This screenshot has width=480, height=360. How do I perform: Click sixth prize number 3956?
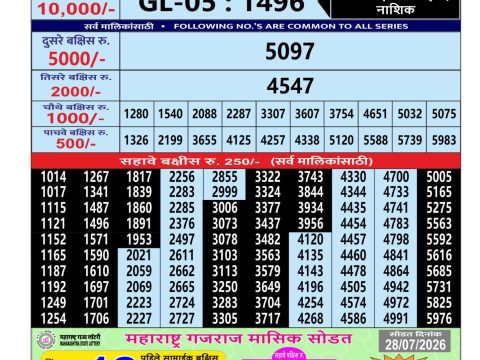(310, 224)
